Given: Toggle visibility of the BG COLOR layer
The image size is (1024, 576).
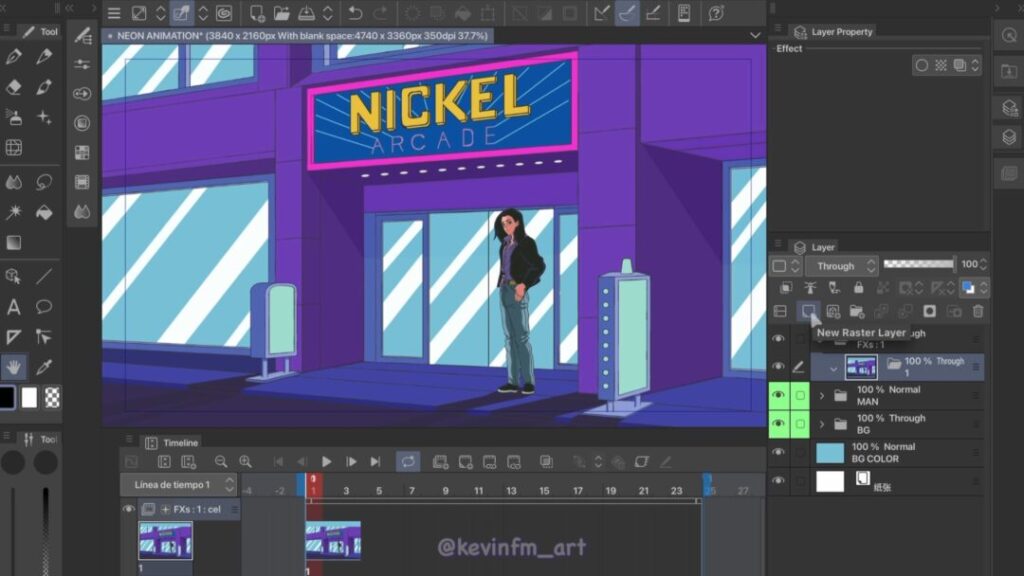Looking at the screenshot, I should [779, 453].
